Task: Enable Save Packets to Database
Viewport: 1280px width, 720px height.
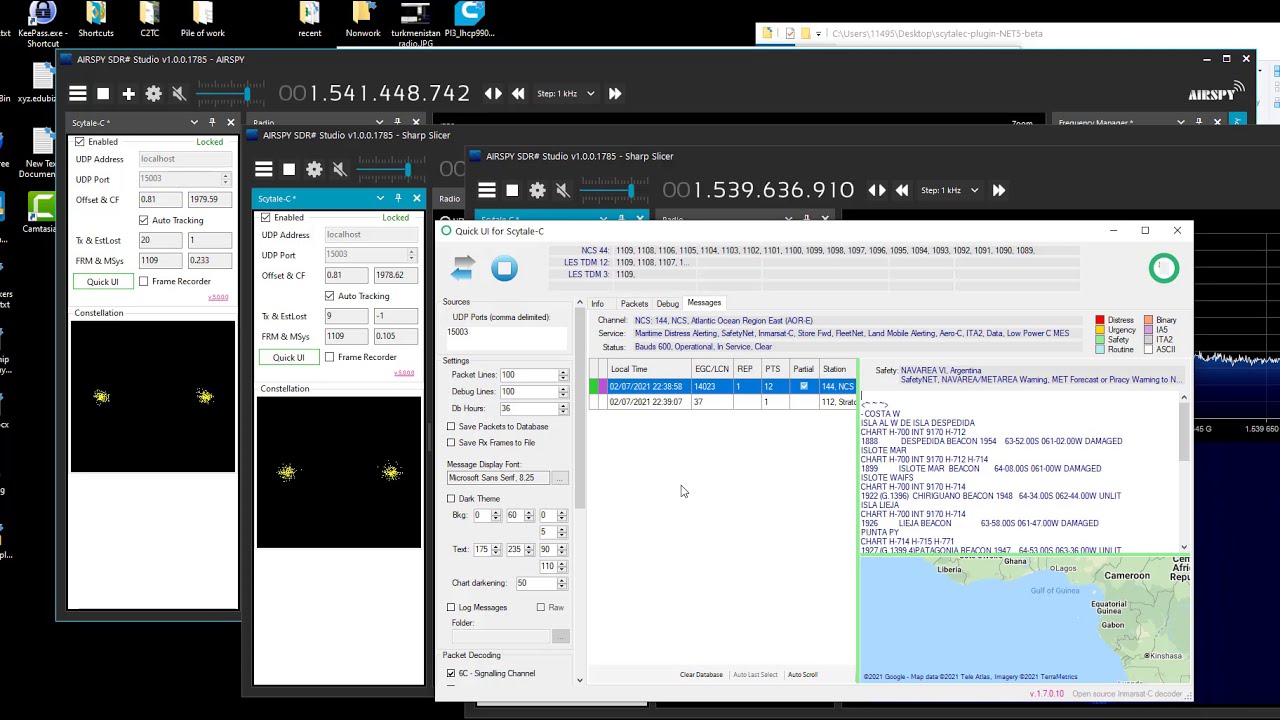Action: (451, 426)
